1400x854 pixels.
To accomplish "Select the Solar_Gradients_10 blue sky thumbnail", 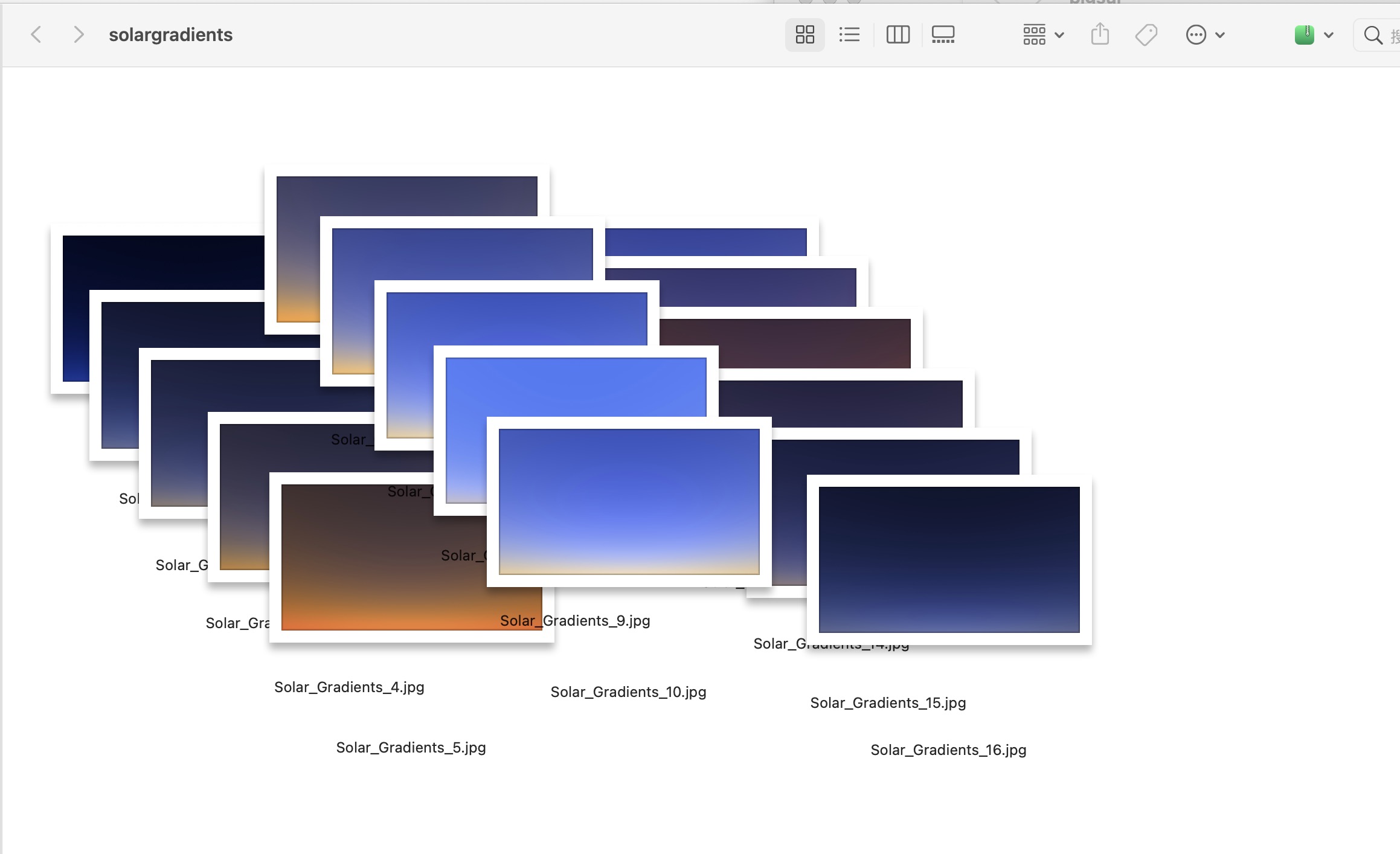I will (629, 501).
